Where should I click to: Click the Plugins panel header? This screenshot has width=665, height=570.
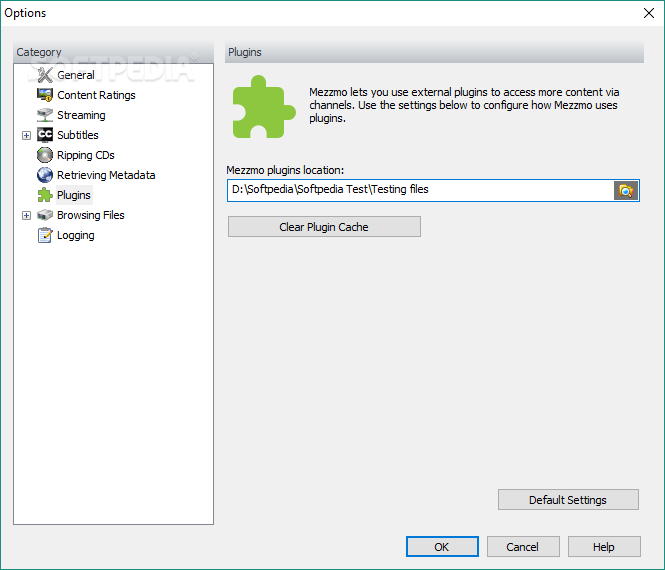(x=434, y=52)
